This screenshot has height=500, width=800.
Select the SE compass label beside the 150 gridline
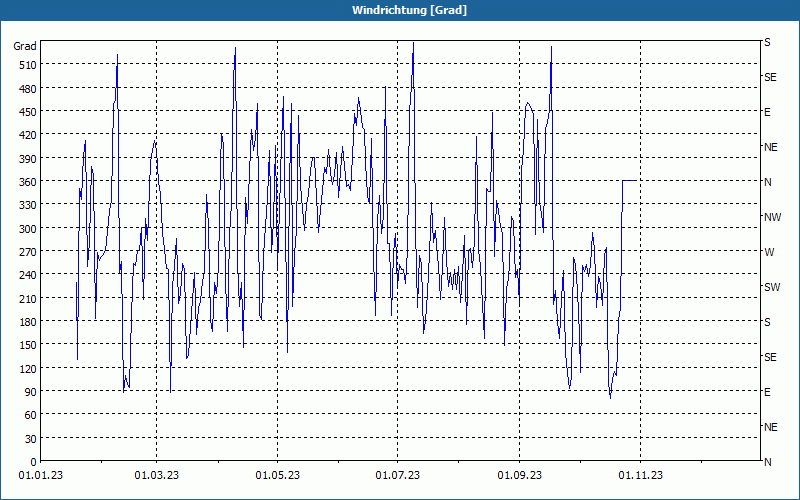point(770,357)
